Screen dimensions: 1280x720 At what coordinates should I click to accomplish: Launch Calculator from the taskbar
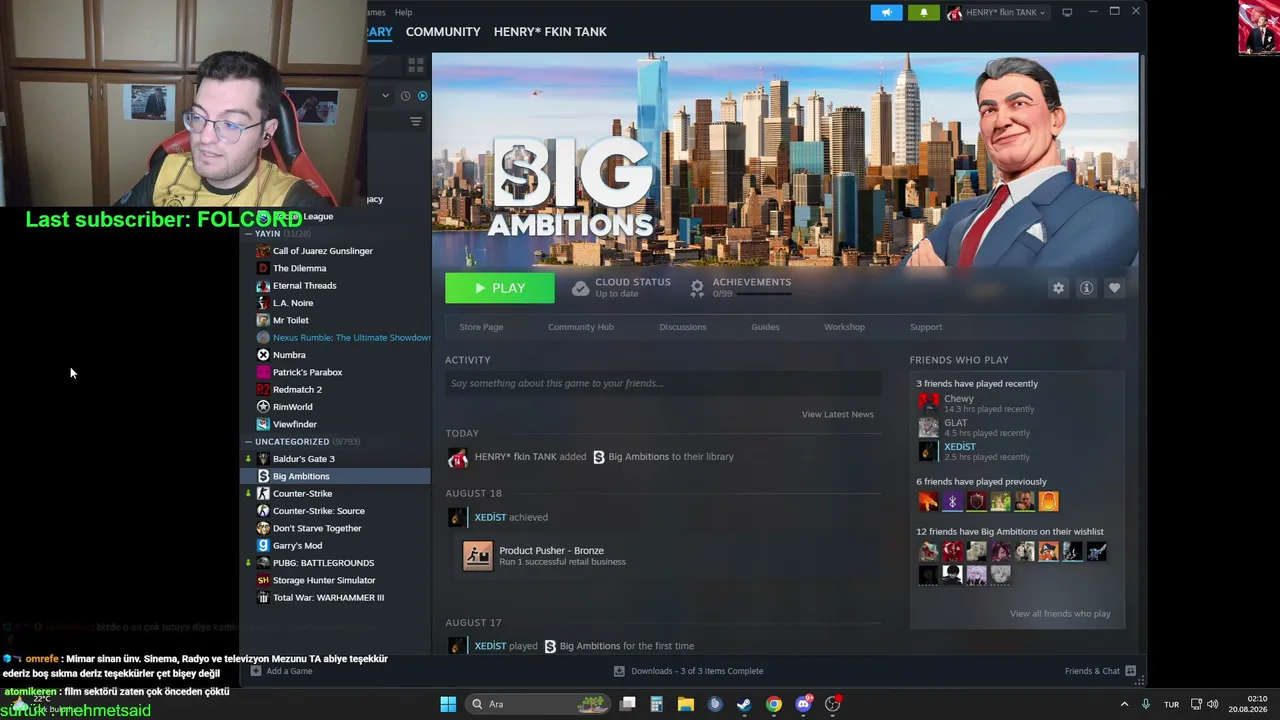point(657,704)
